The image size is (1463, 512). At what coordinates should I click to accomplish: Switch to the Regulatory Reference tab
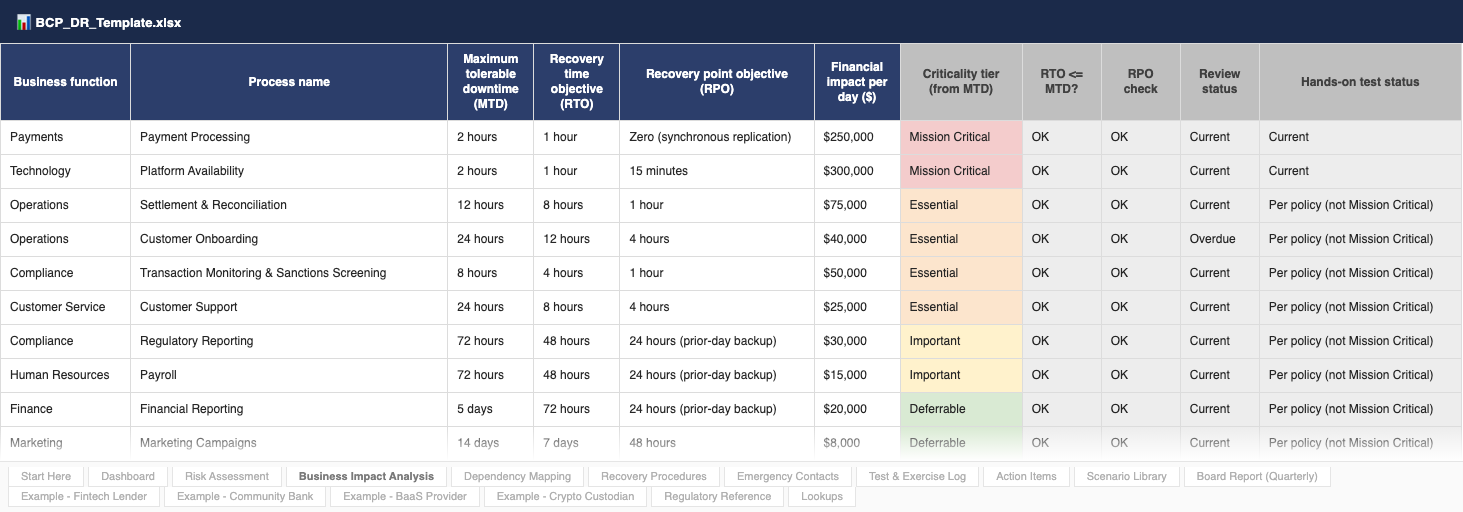[x=717, y=496]
